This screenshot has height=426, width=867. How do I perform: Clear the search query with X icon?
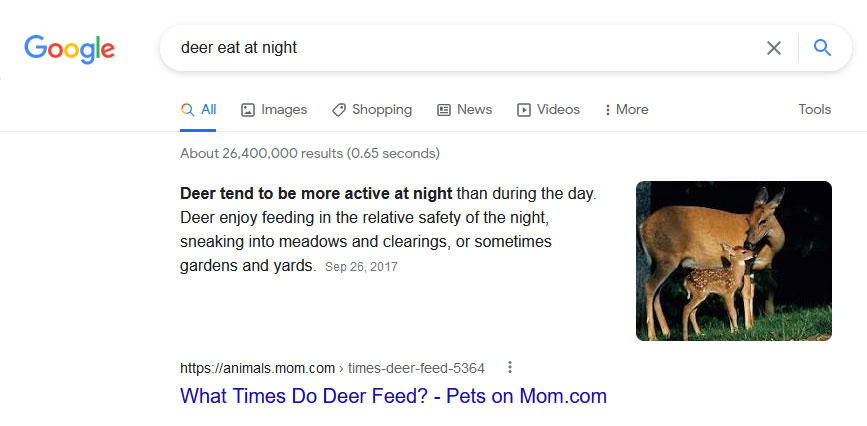[774, 48]
